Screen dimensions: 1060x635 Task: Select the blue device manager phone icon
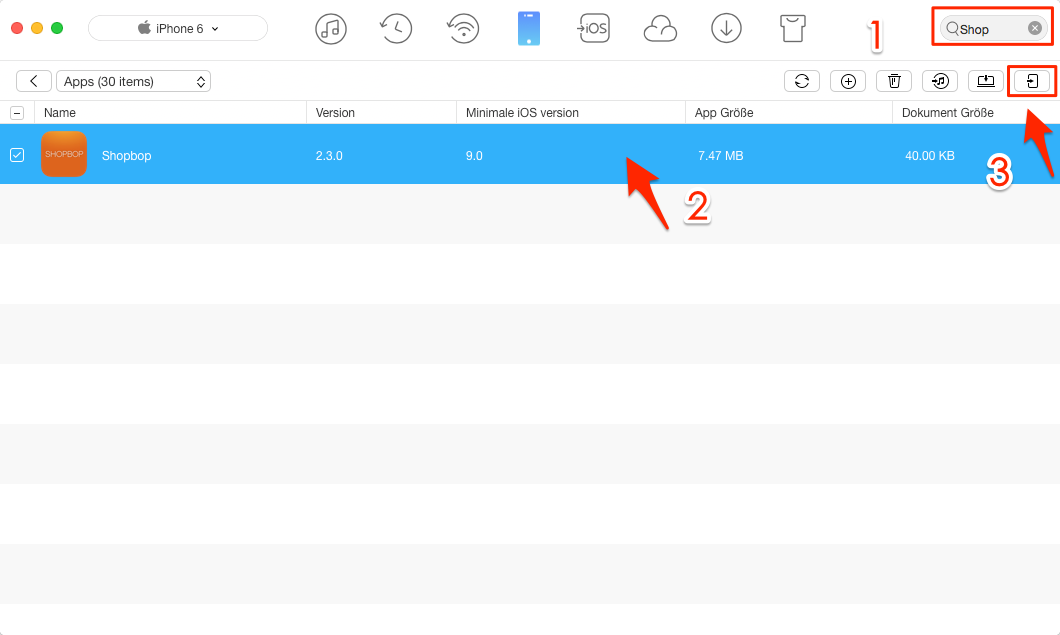coord(529,28)
